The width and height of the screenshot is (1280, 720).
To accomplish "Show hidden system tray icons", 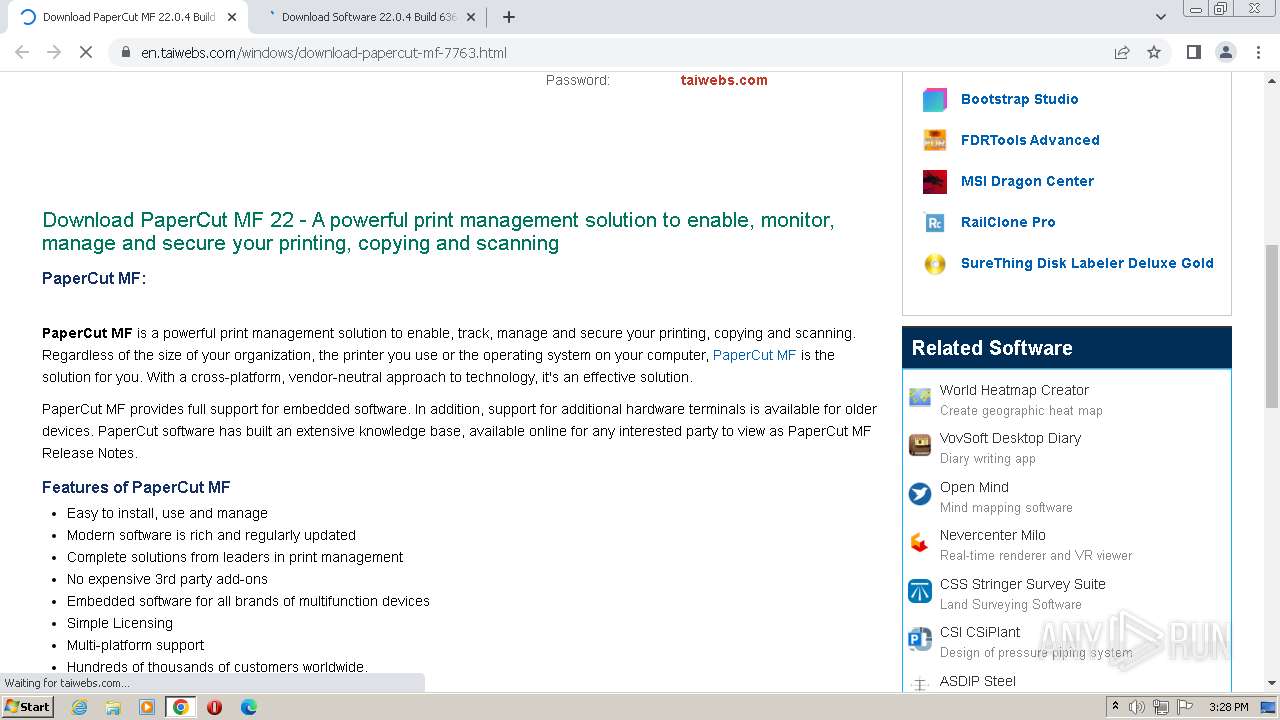I will pos(1116,707).
